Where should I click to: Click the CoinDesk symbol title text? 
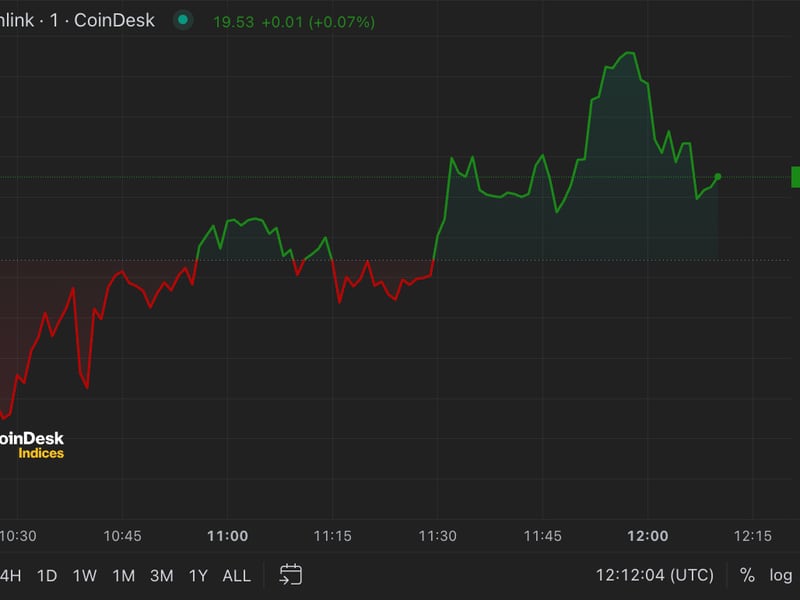pos(78,20)
